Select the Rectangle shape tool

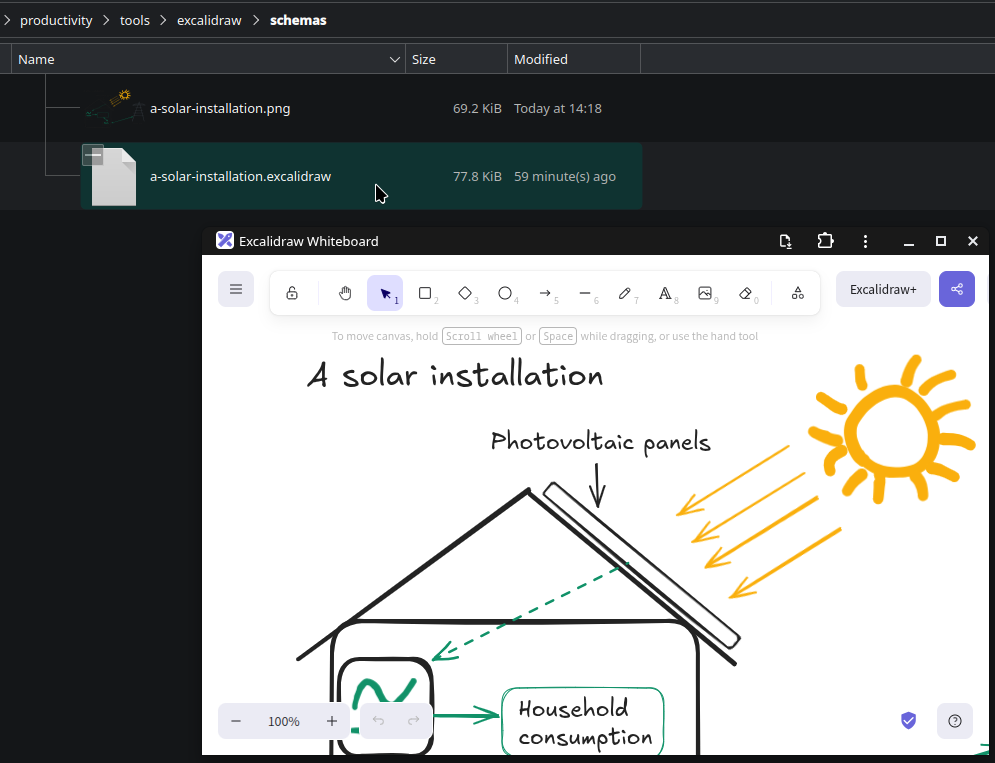pos(425,293)
